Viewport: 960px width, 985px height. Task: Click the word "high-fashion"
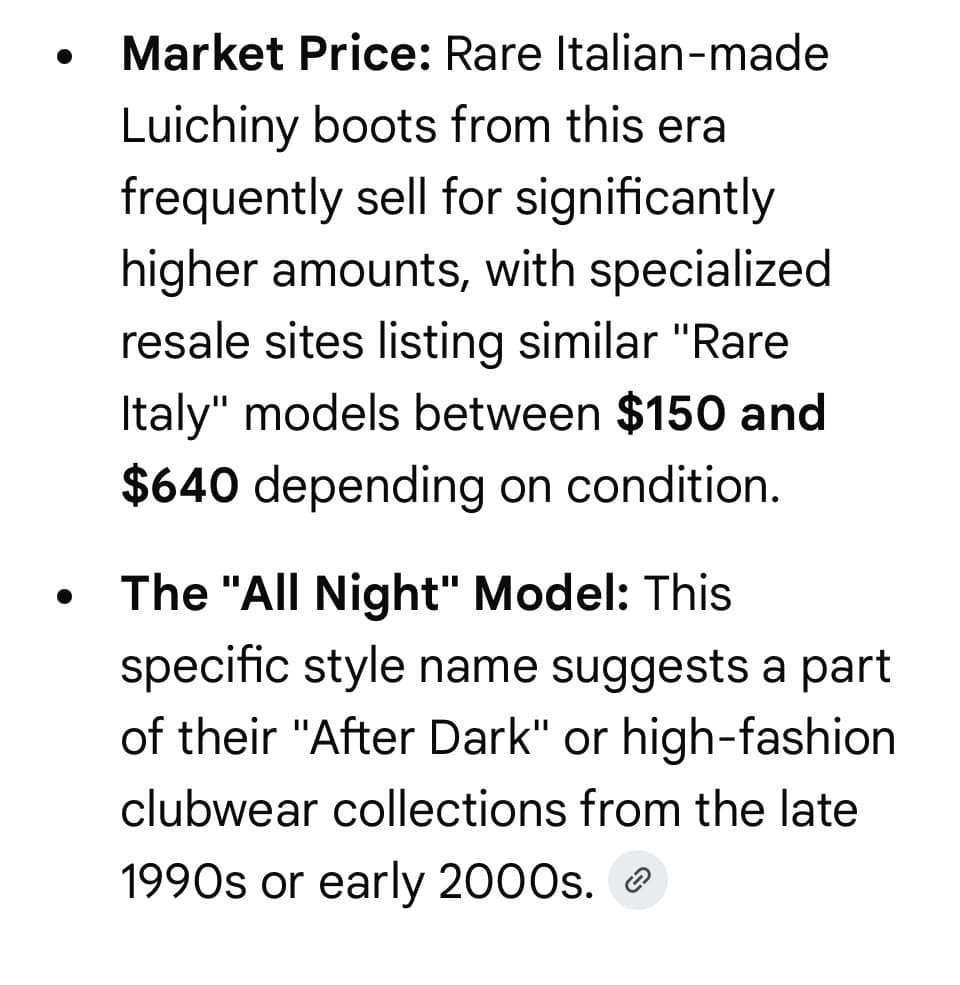click(758, 737)
